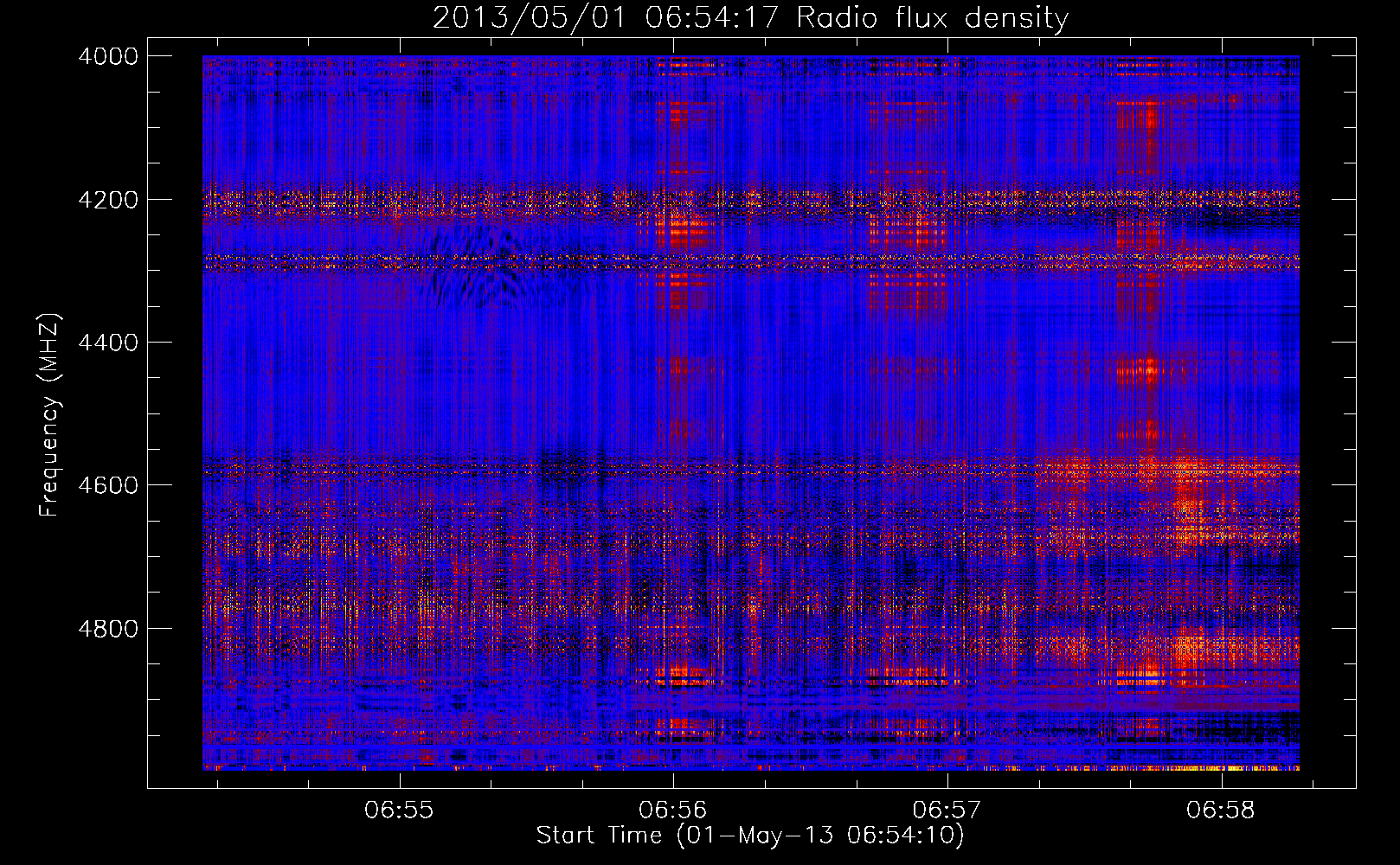Click the 4800 frequency tick label

pos(108,628)
